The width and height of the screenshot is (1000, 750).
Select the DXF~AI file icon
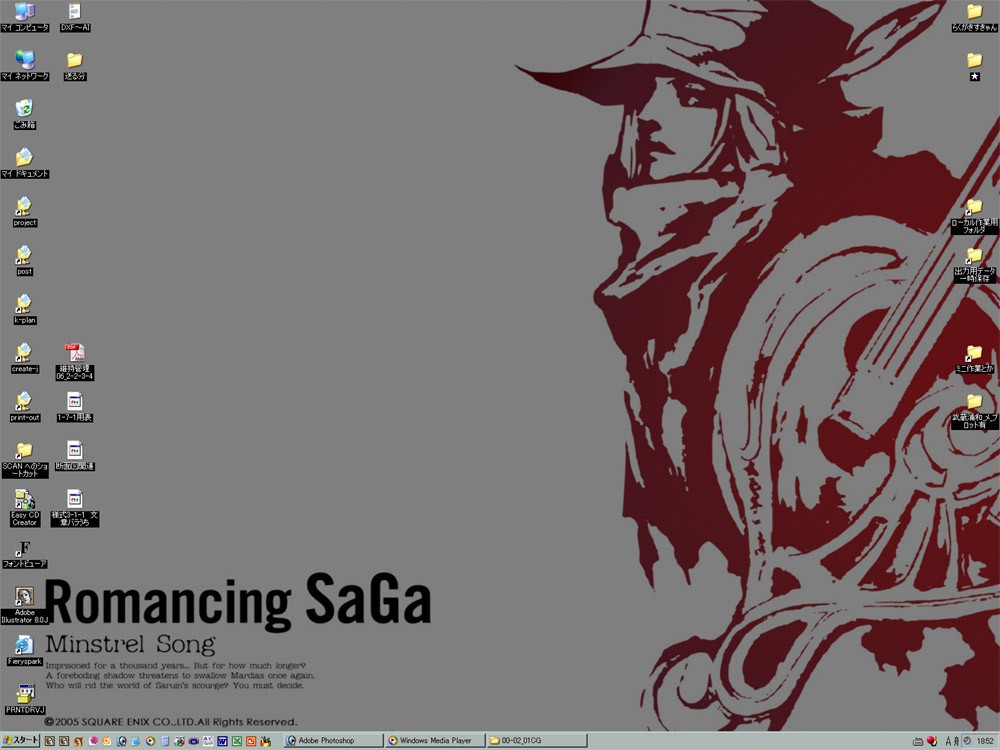(x=75, y=17)
